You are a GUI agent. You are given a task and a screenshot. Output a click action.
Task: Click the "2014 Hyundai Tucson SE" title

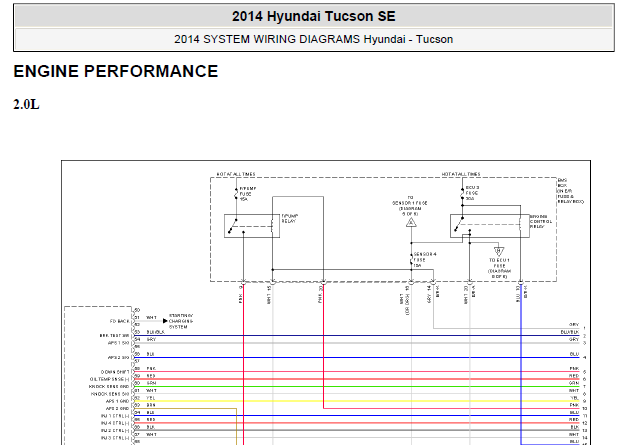[313, 16]
